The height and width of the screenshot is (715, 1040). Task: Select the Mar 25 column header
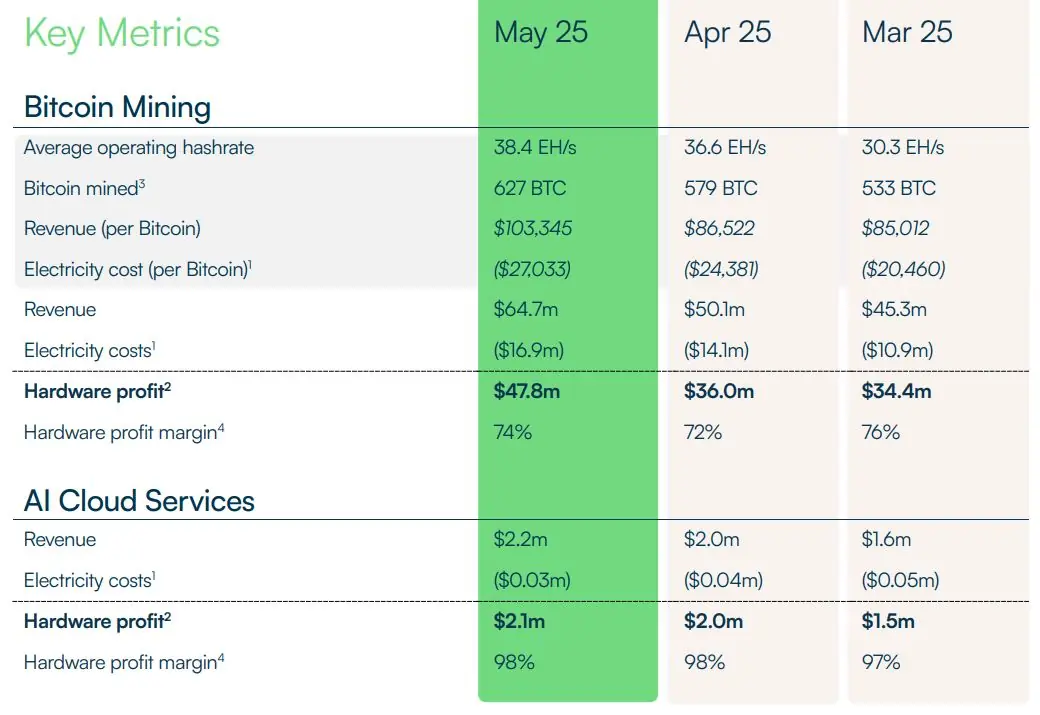(907, 32)
